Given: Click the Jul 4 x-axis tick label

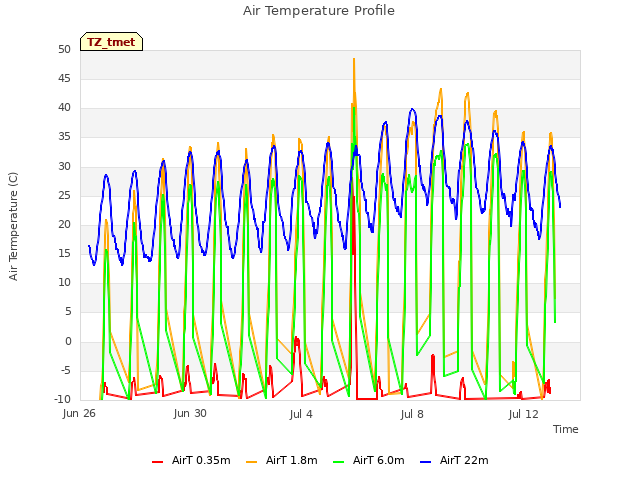Looking at the screenshot, I should tap(301, 414).
